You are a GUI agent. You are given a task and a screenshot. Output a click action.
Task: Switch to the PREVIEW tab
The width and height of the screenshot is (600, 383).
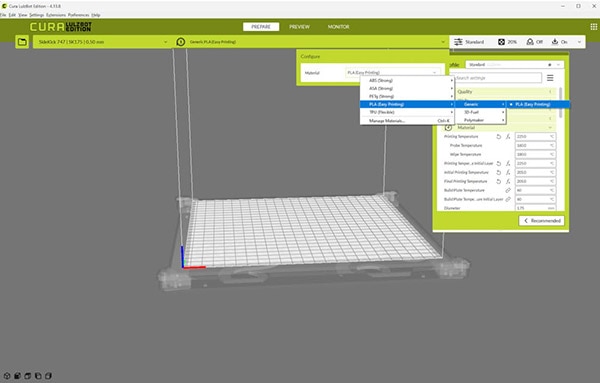(x=299, y=27)
